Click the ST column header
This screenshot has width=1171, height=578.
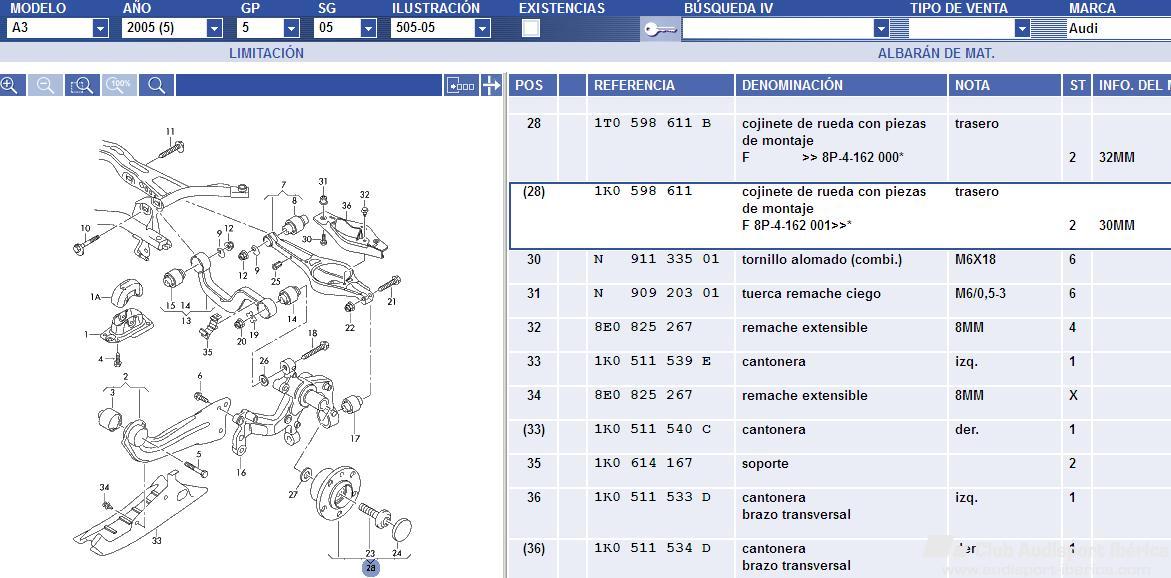(1076, 85)
